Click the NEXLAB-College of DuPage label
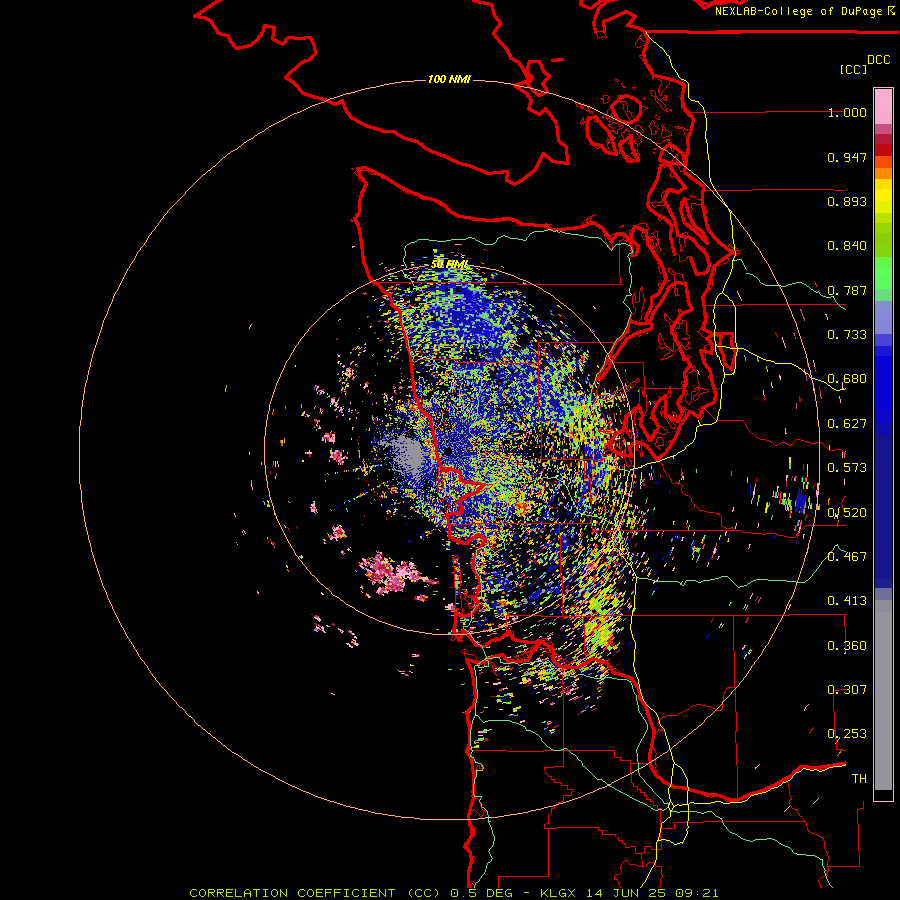This screenshot has width=900, height=900. [798, 11]
